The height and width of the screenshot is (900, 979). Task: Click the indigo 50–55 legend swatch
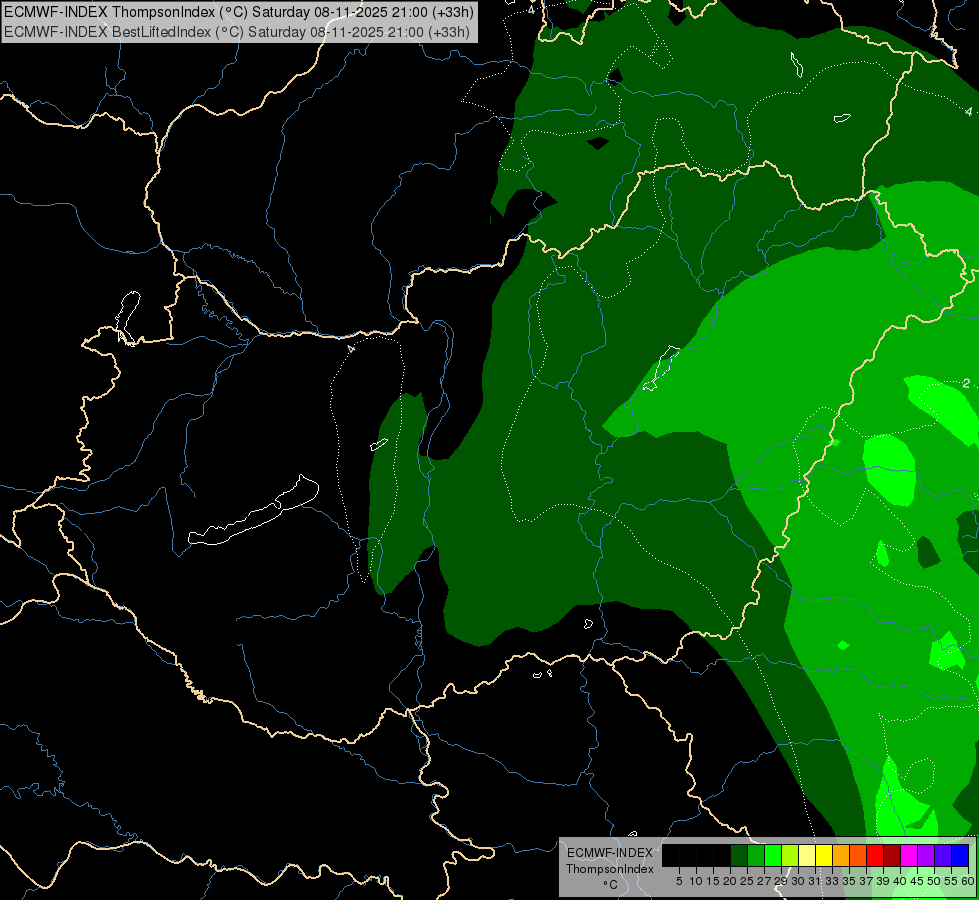pos(943,855)
